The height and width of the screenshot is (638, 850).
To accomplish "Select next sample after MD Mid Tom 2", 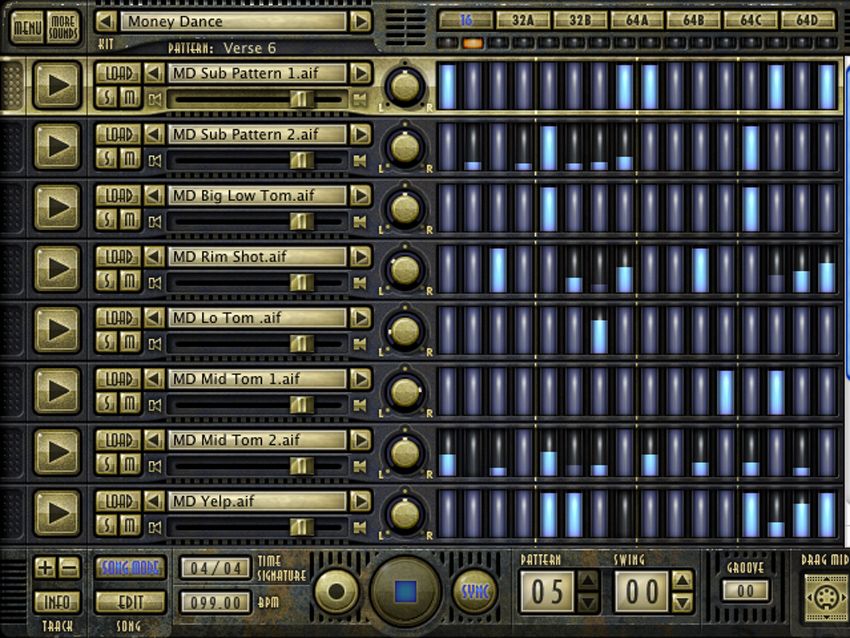I will (x=360, y=440).
